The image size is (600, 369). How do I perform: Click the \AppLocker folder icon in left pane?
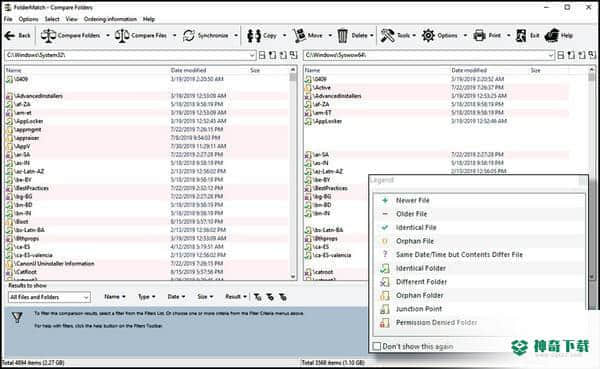[9, 121]
